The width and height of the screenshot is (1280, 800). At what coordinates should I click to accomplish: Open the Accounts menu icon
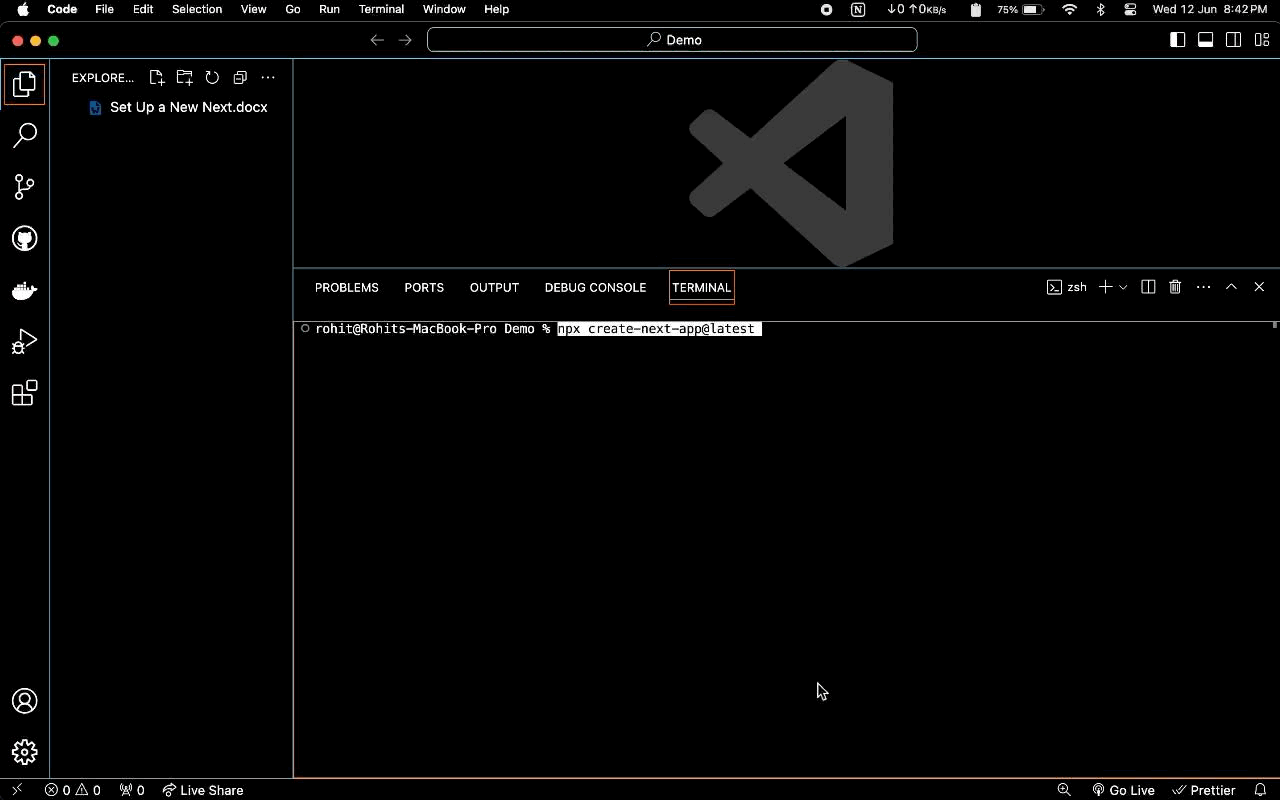pos(24,701)
